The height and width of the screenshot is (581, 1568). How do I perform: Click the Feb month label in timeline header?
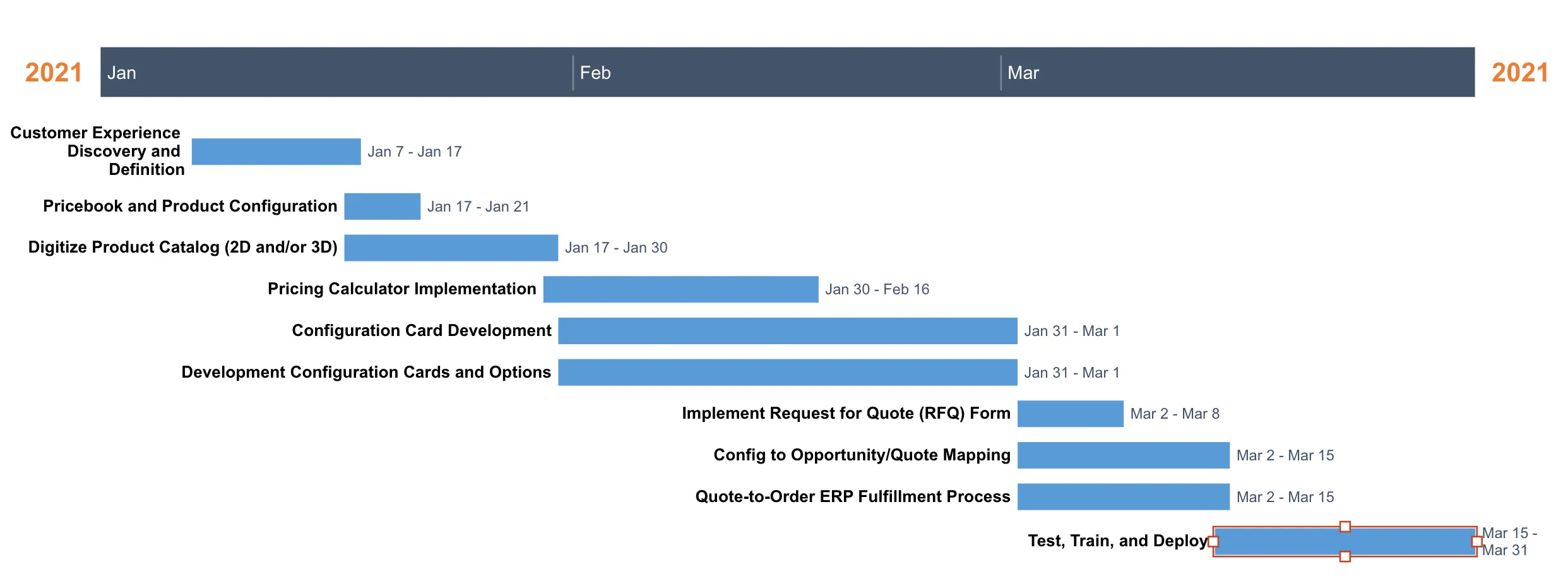pyautogui.click(x=595, y=73)
